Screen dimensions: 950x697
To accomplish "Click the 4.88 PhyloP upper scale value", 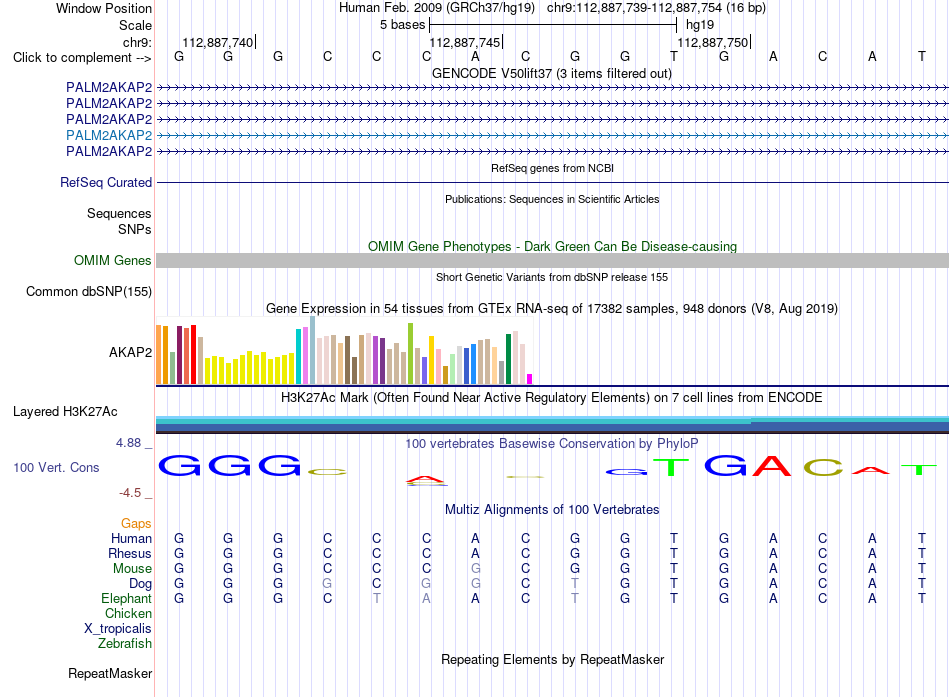I will [x=128, y=443].
